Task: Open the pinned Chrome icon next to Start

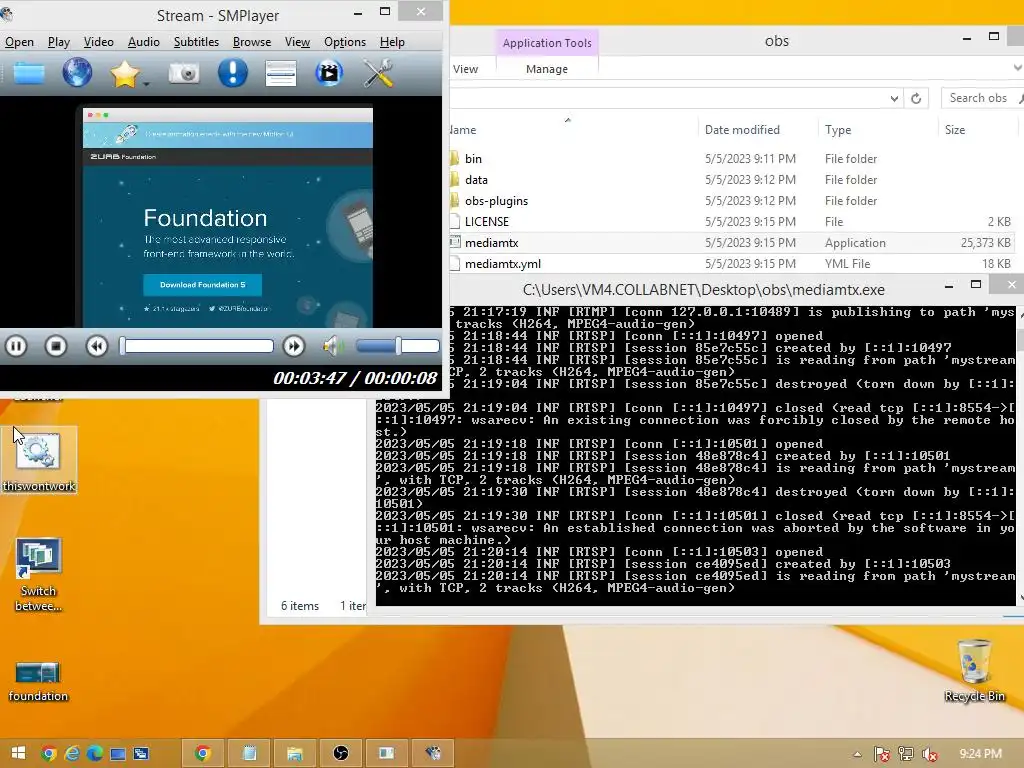Action: click(x=49, y=754)
